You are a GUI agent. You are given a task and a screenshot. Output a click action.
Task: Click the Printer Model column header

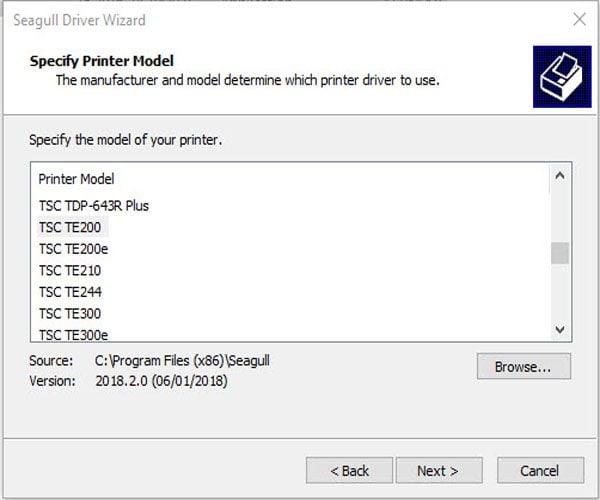tap(76, 179)
